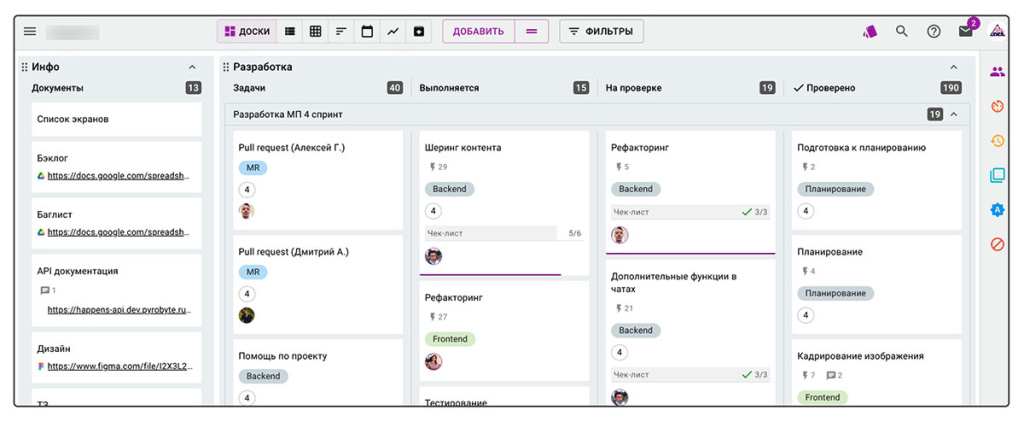The height and width of the screenshot is (422, 1024).
Task: Click the Добавить button
Action: click(x=478, y=31)
